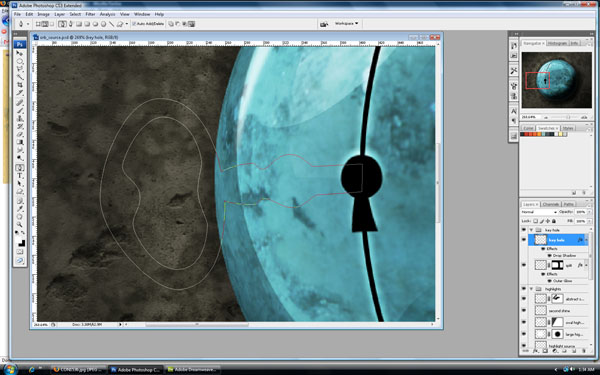Select the Freeform Pen option in options bar

pyautogui.click(x=71, y=24)
